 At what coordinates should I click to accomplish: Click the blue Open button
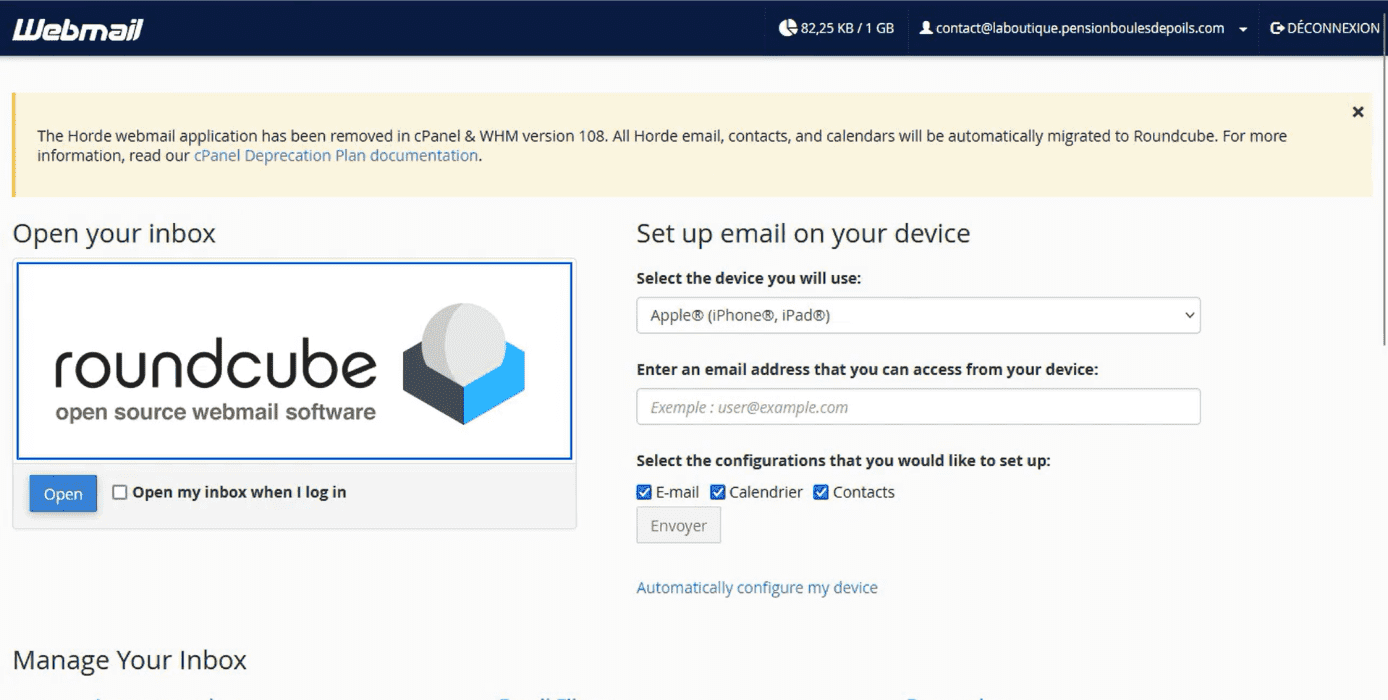pos(63,494)
